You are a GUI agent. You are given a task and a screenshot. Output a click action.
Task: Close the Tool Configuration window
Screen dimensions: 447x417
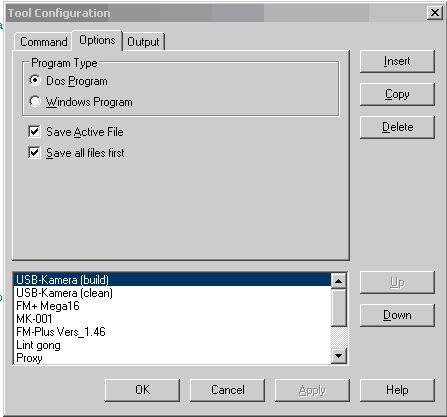pos(435,13)
